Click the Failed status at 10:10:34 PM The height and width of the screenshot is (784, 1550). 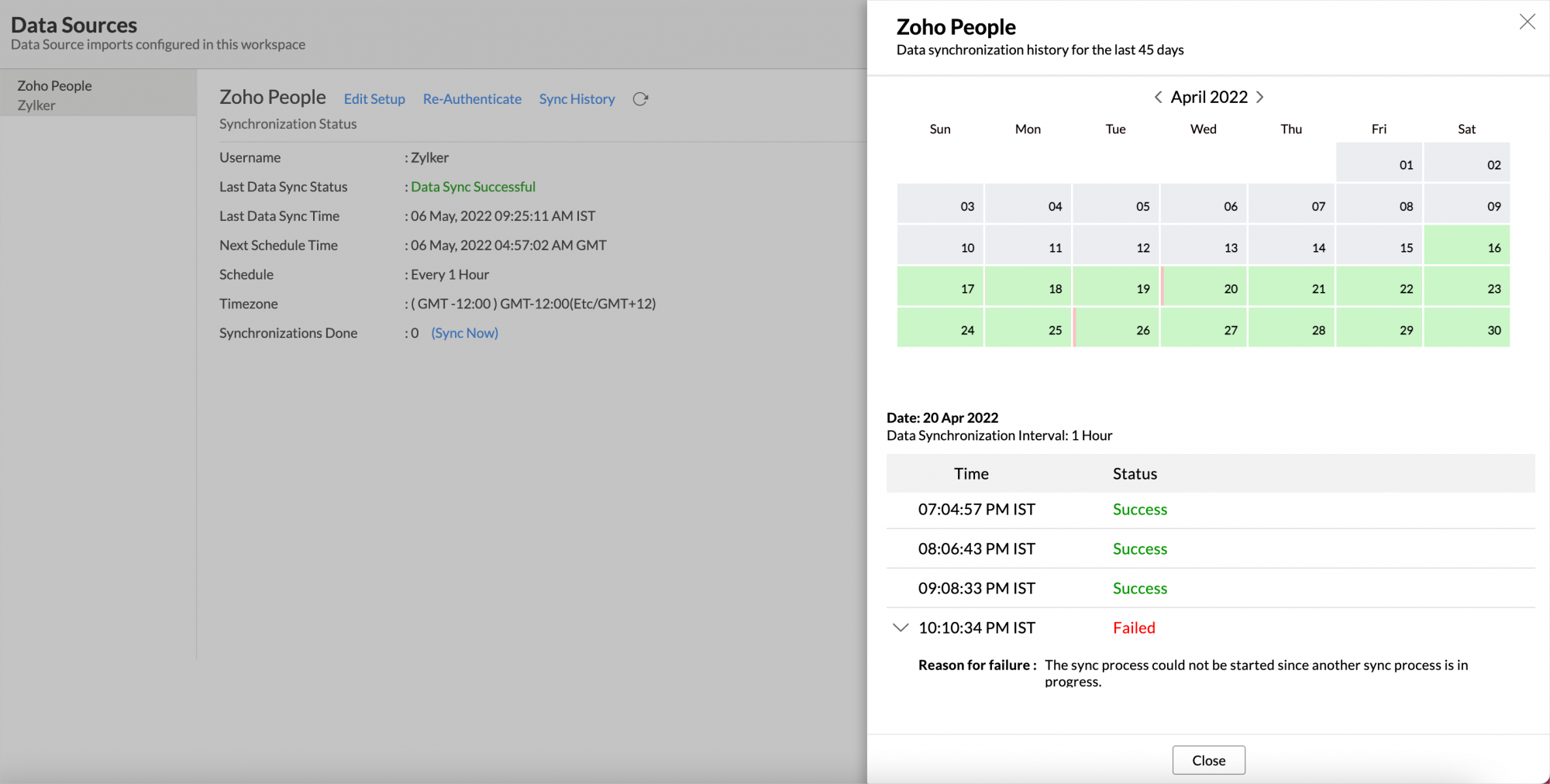coord(1134,628)
